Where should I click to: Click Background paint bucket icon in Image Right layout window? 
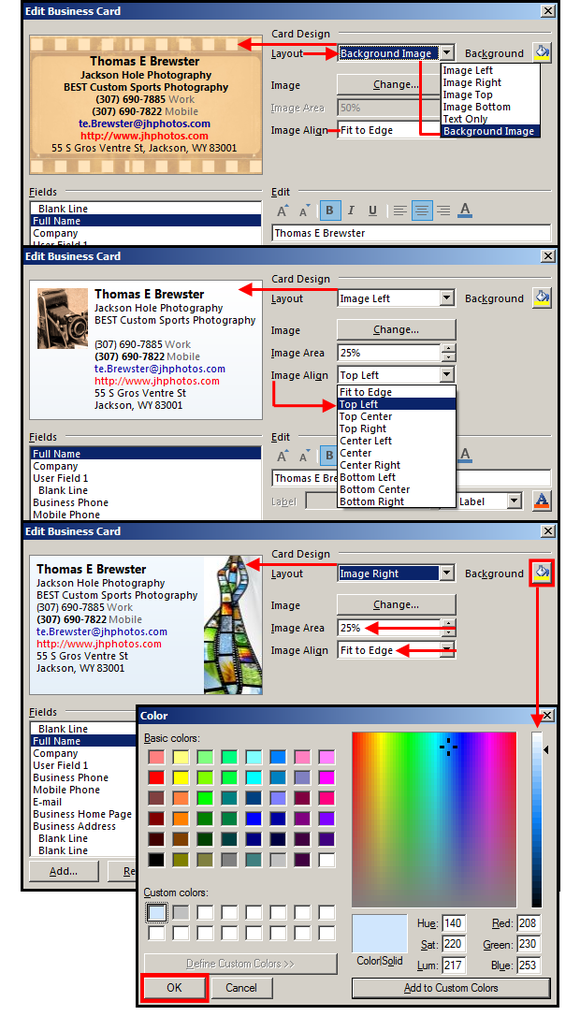click(x=542, y=573)
